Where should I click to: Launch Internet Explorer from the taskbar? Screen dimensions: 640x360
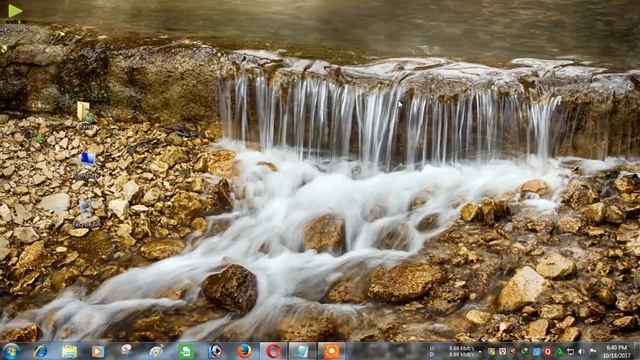click(40, 351)
